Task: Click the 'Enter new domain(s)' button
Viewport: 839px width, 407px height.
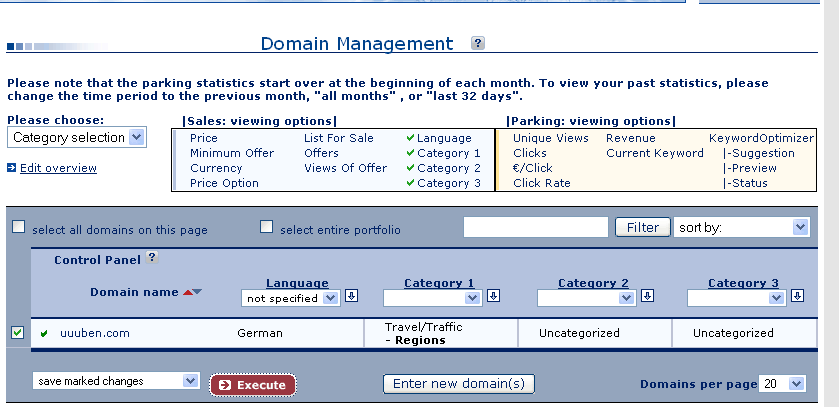Action: [458, 384]
